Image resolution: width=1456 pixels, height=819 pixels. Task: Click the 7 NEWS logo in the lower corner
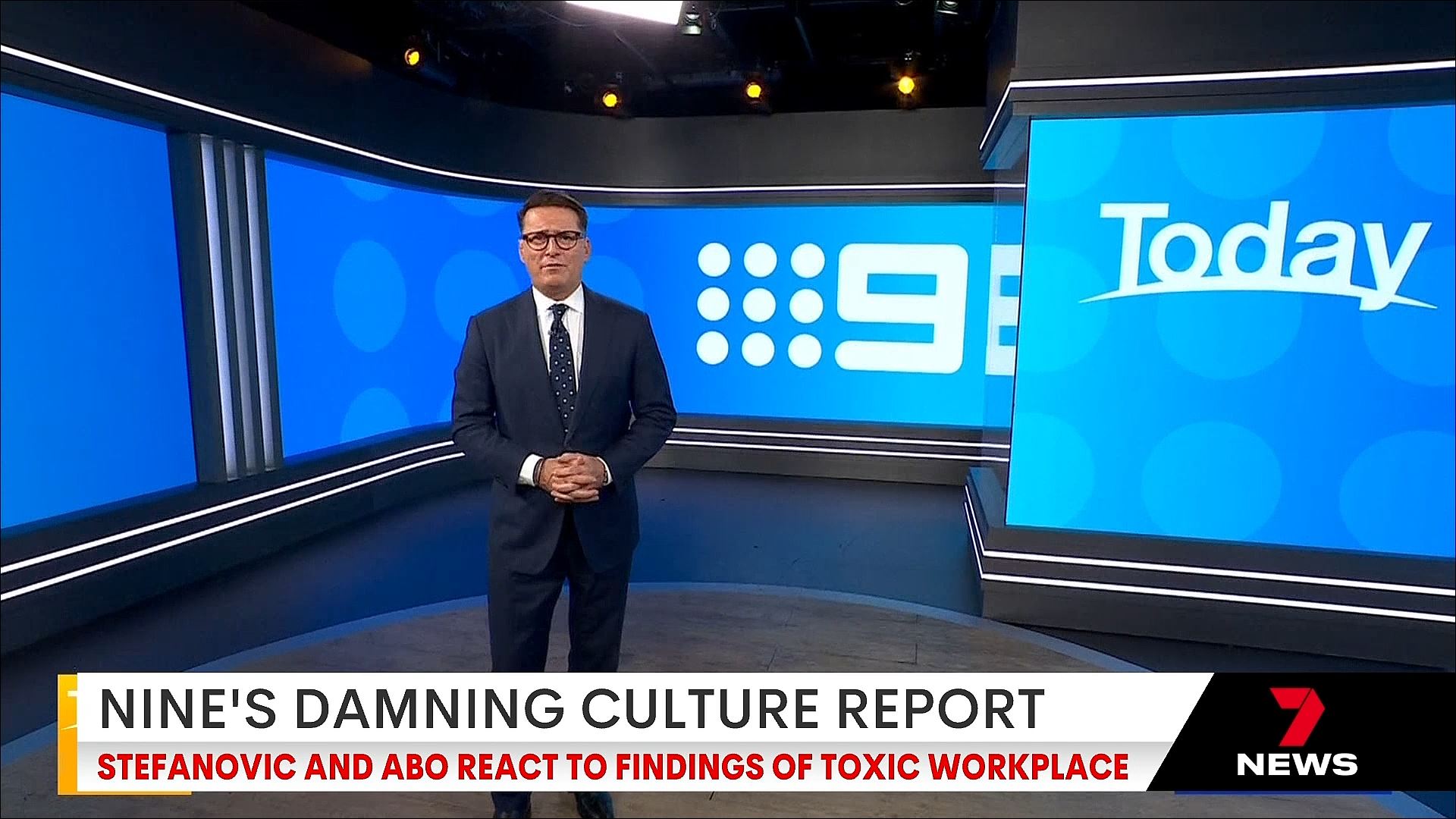click(1296, 732)
